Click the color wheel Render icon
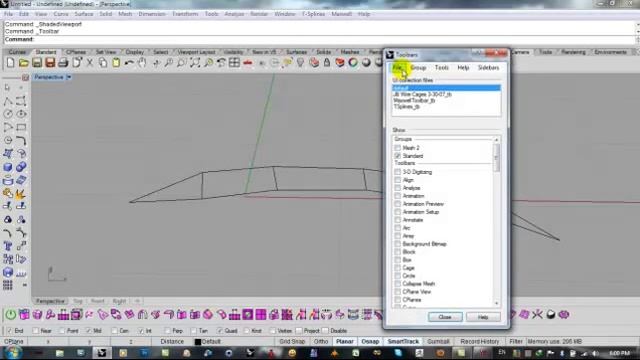Screen dimensions: 640x360 353,63
